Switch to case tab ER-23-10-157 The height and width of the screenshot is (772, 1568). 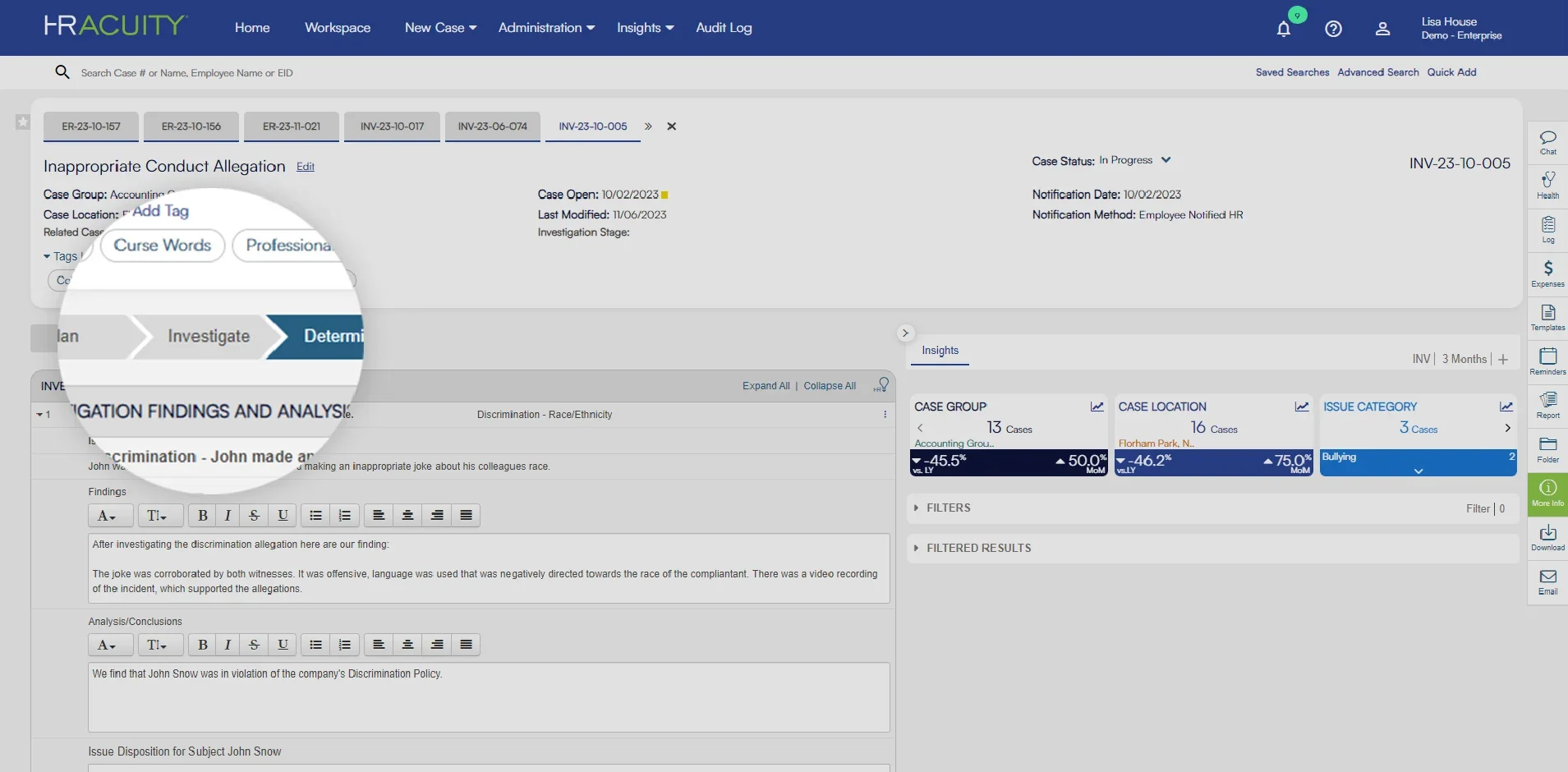pyautogui.click(x=91, y=126)
